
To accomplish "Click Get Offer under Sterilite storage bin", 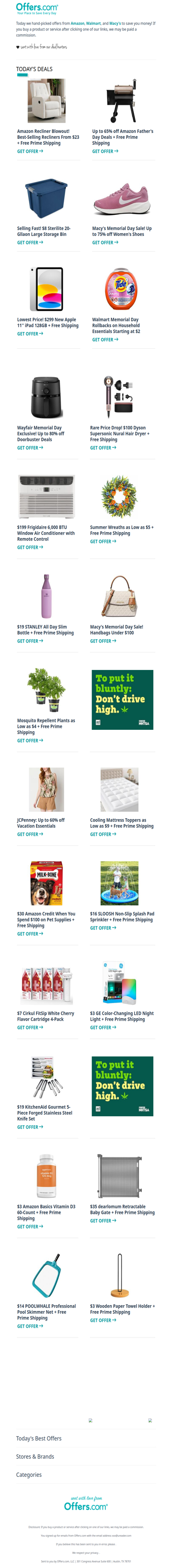I will pos(30,243).
